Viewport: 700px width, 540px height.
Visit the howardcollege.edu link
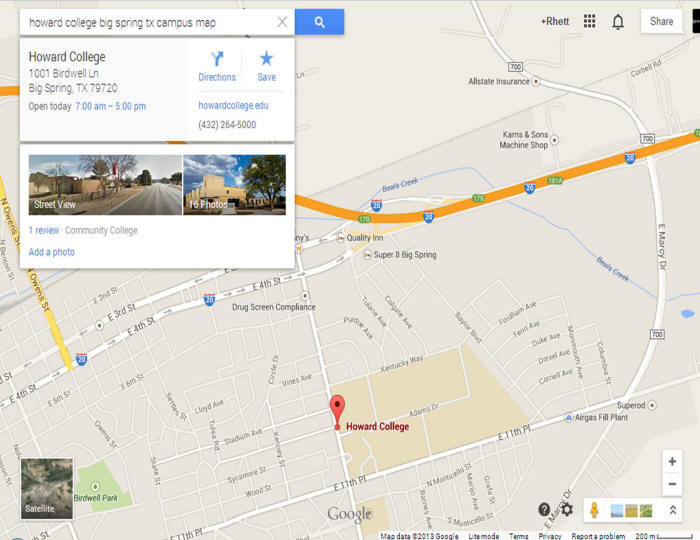click(x=233, y=105)
